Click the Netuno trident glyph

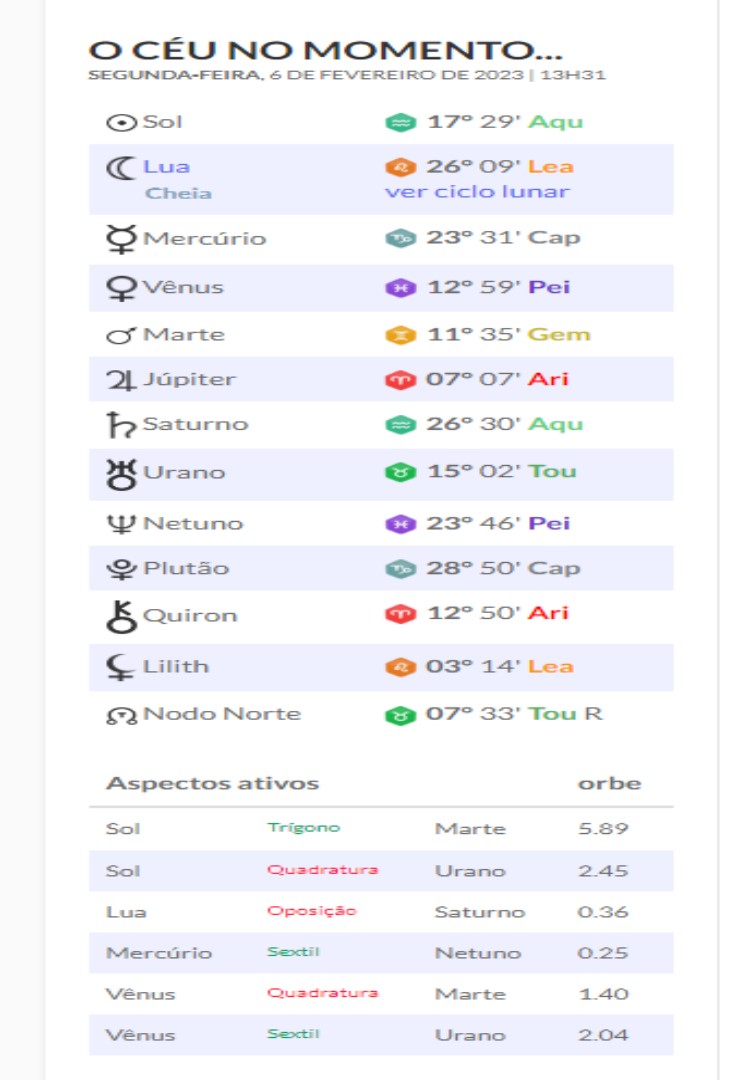tap(121, 523)
